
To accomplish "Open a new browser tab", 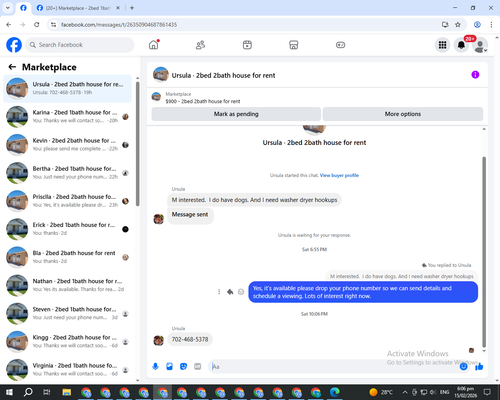I will pos(132,8).
